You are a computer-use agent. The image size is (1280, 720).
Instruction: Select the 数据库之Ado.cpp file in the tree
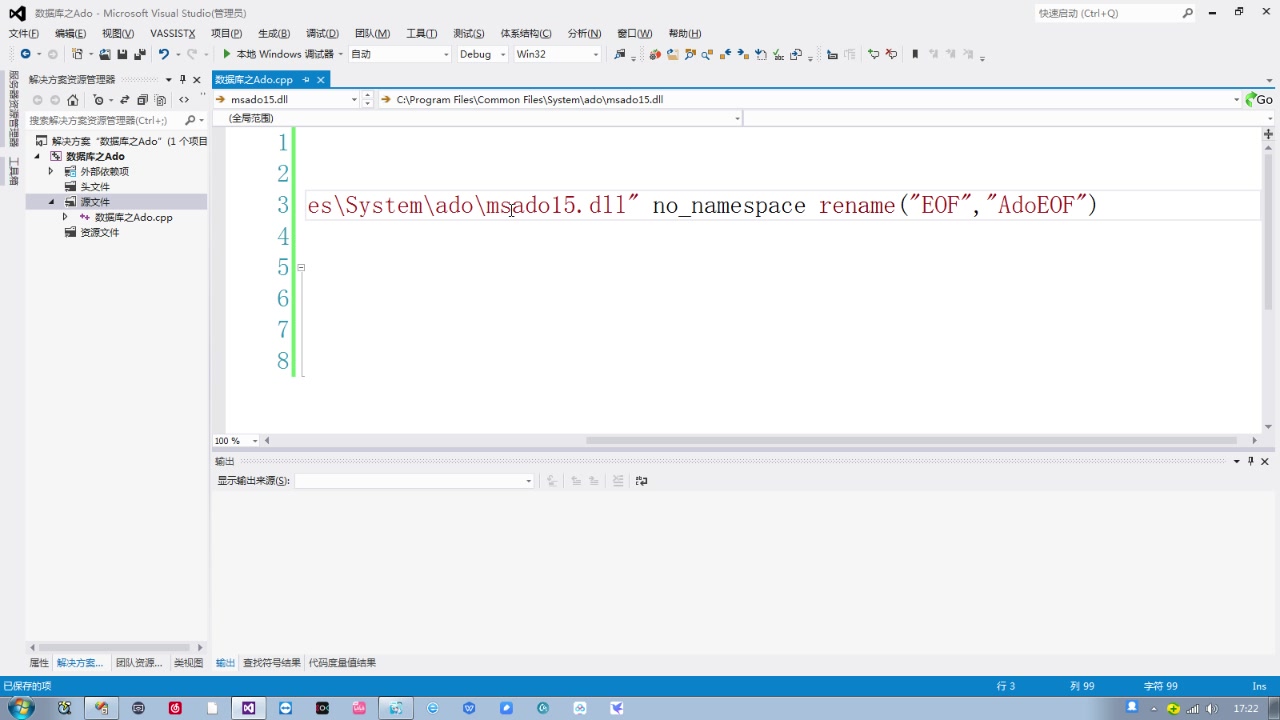[x=133, y=217]
